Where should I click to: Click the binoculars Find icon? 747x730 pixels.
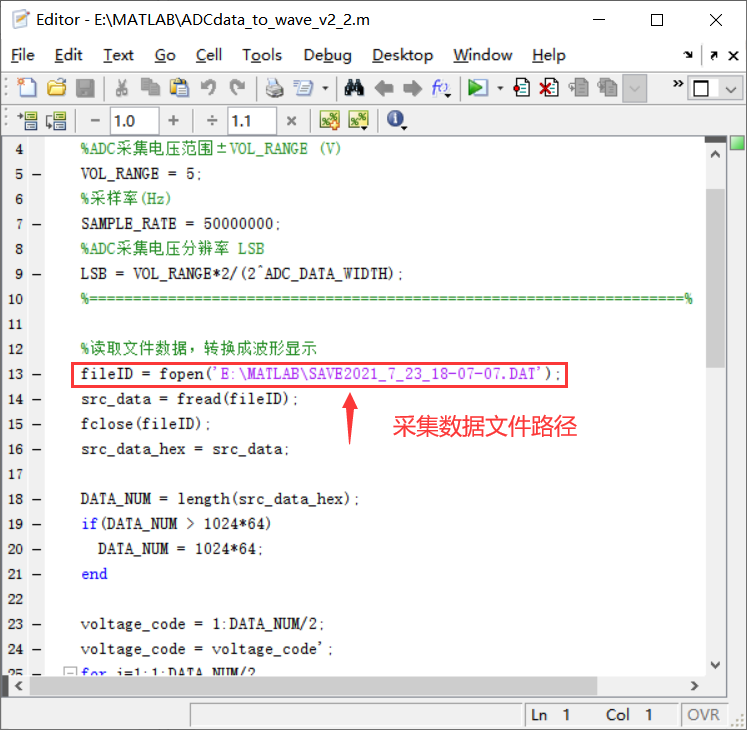(353, 88)
